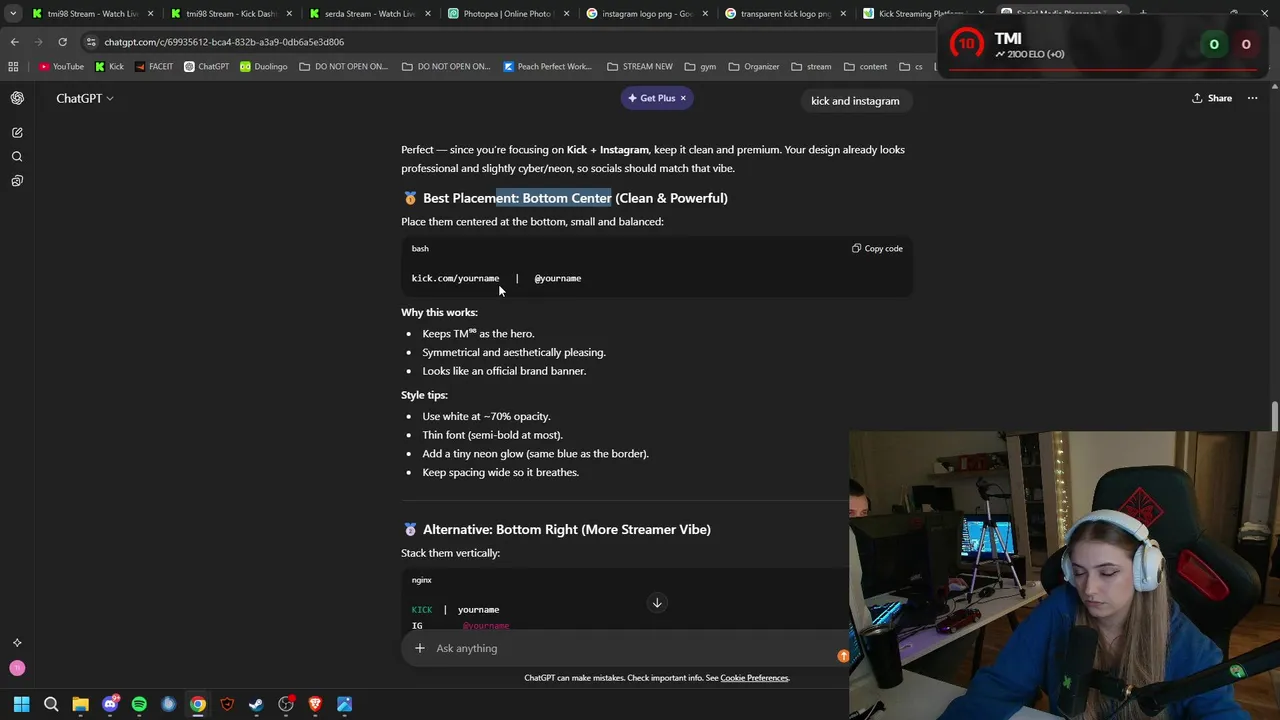Click the kick.com/yourname code text
1280x720 pixels.
point(455,278)
